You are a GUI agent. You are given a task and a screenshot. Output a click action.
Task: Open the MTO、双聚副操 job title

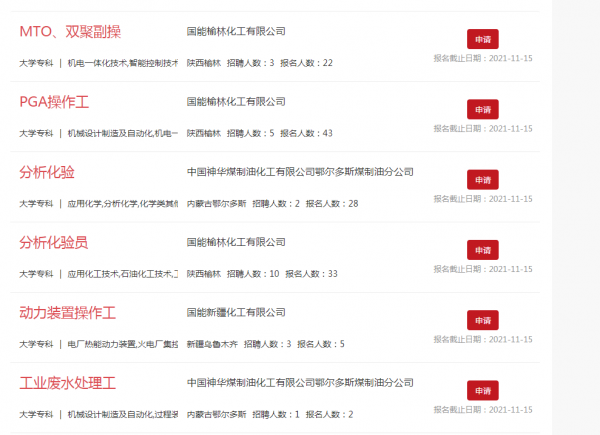point(70,32)
